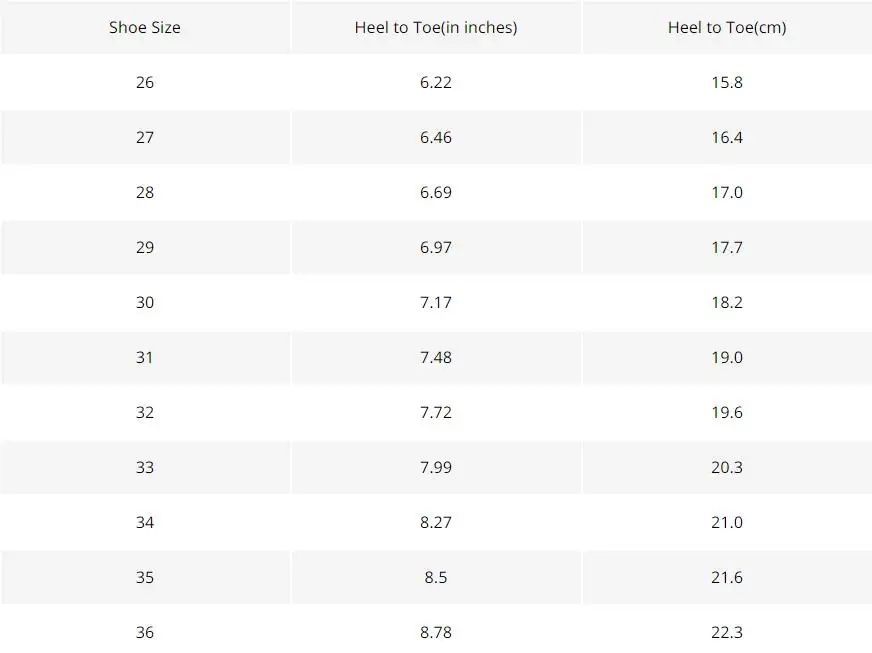
Task: Select shoe size 26 cell
Action: pyautogui.click(x=145, y=82)
